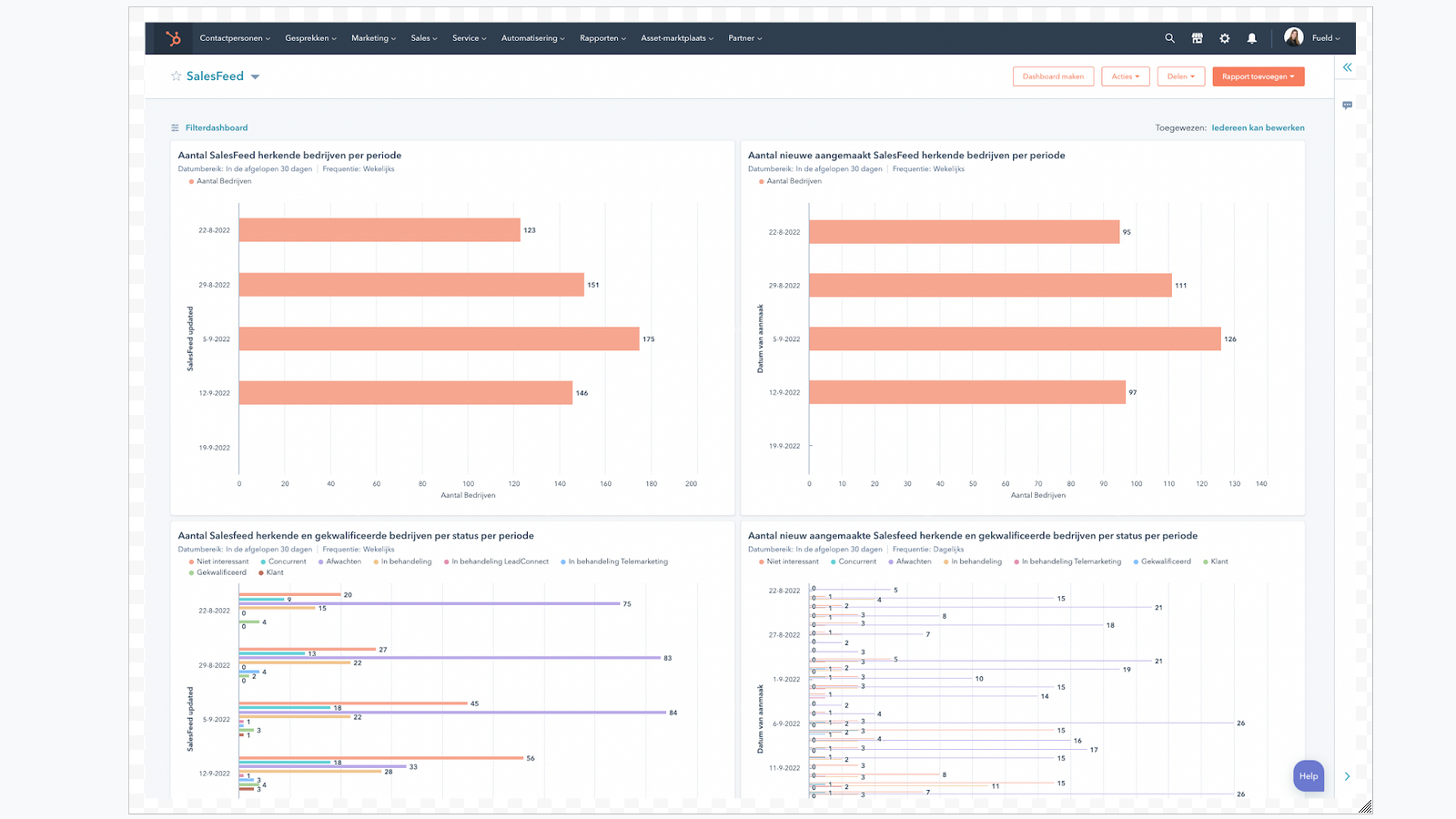Toggle the Concurrent legend in the fourth chart
1456x819 pixels.
(x=856, y=561)
